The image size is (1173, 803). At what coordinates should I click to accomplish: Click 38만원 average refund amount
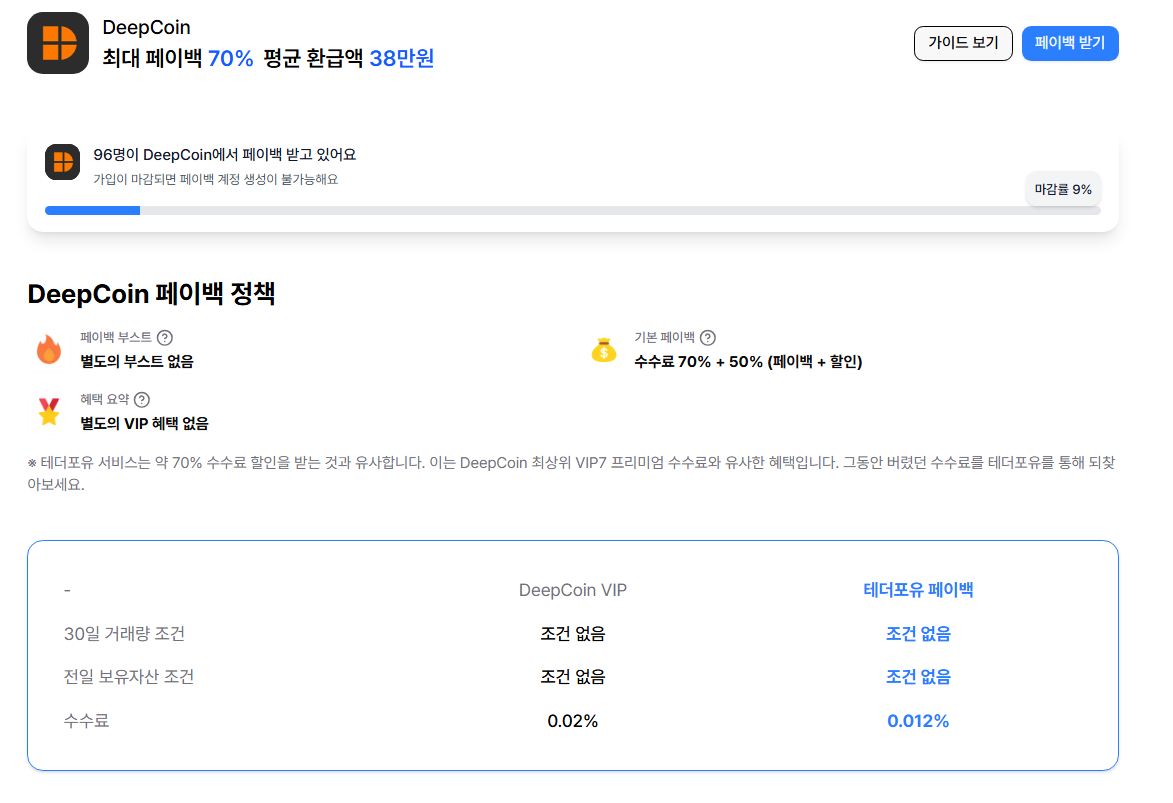click(x=402, y=58)
